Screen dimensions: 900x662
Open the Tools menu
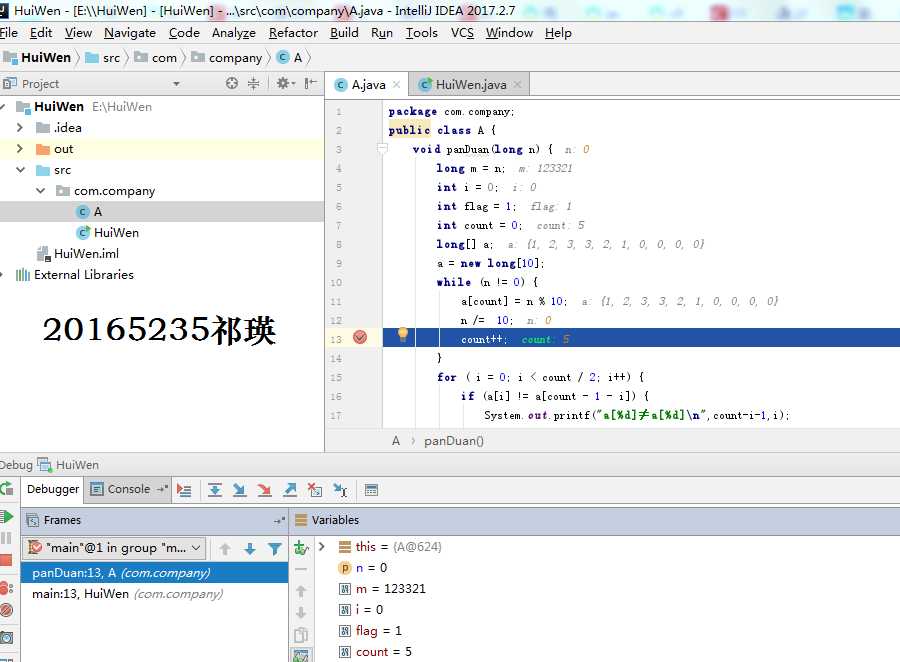[x=422, y=33]
